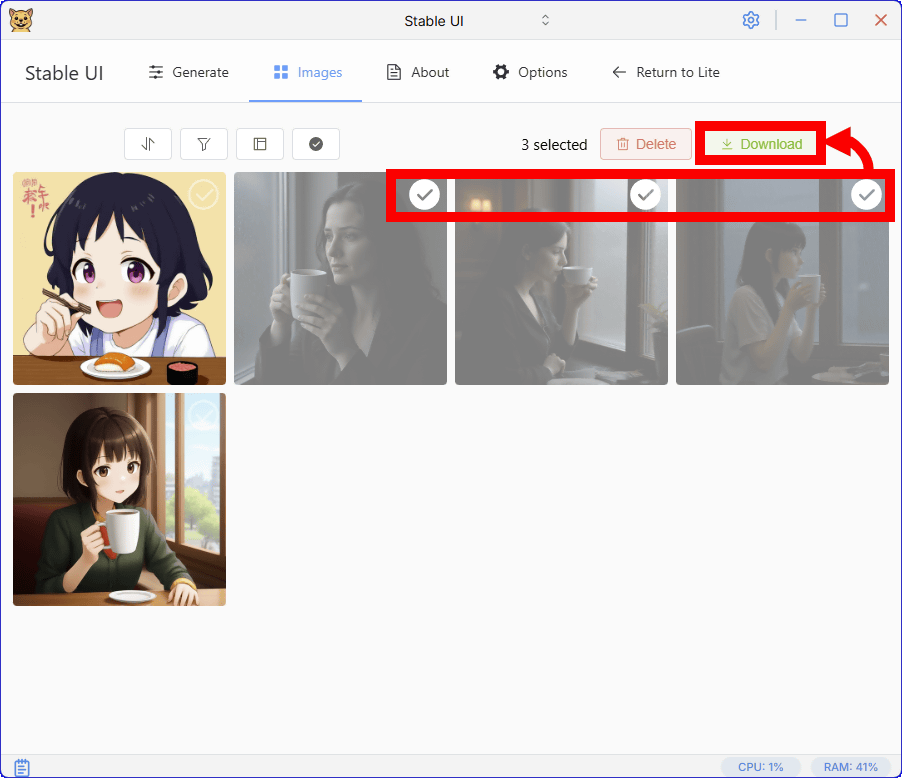Open the notepad icon in status bar

[22, 767]
